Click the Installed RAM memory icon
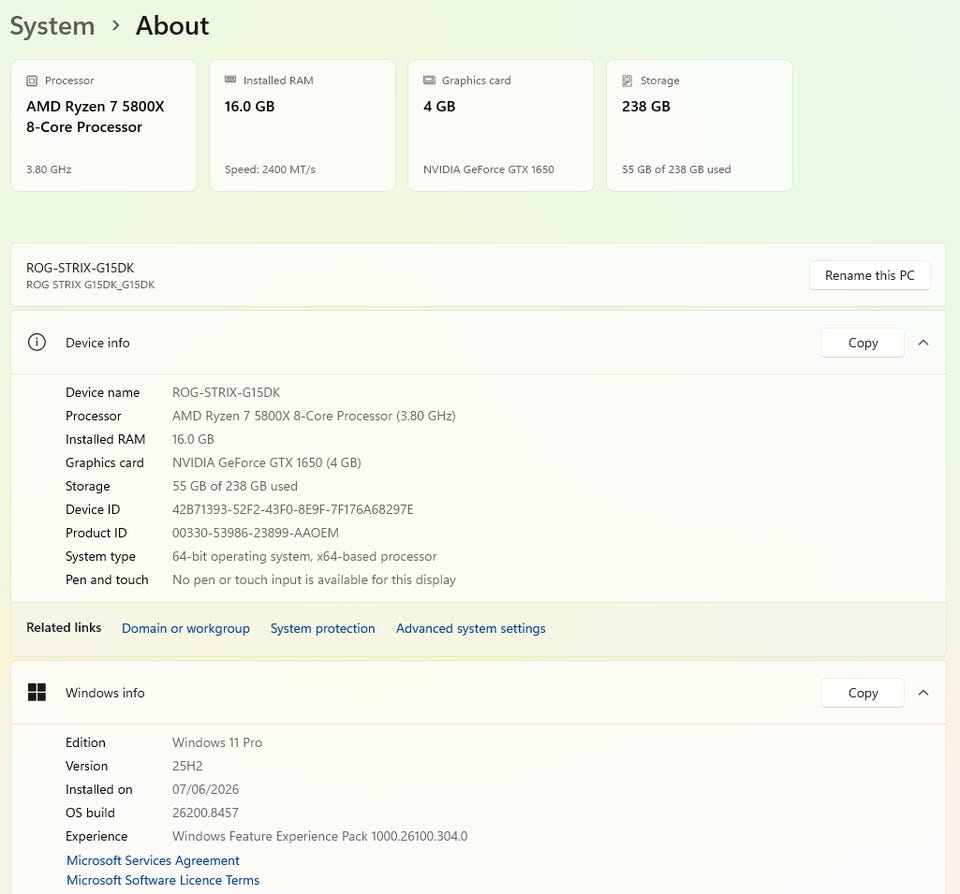Viewport: 960px width, 894px height. 230,80
